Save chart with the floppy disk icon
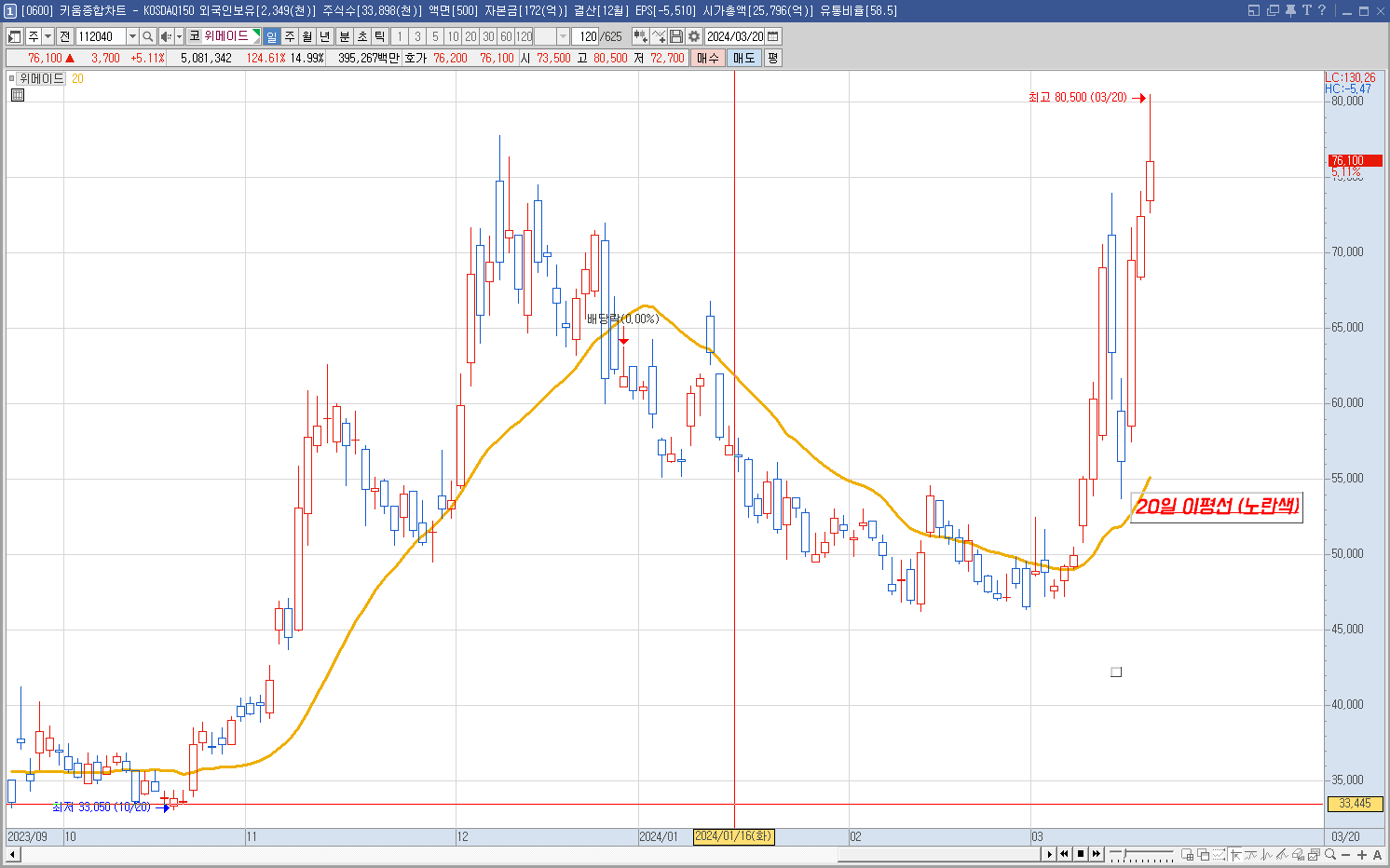Screen dimensions: 1390x868 (x=676, y=36)
